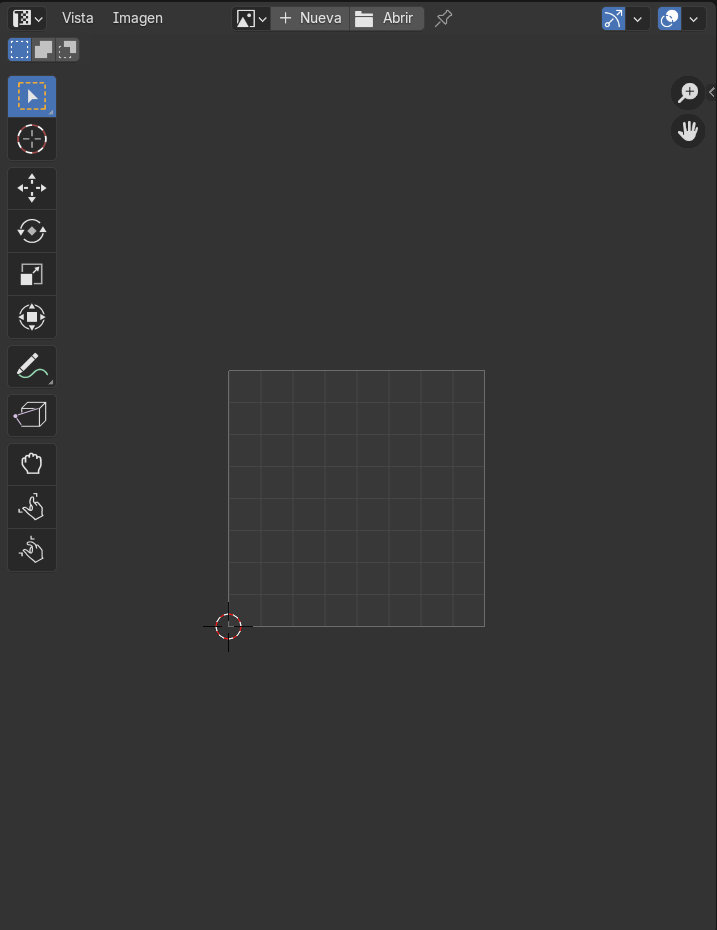Select the Rip Region cube tool
The width and height of the screenshot is (717, 930).
click(32, 415)
